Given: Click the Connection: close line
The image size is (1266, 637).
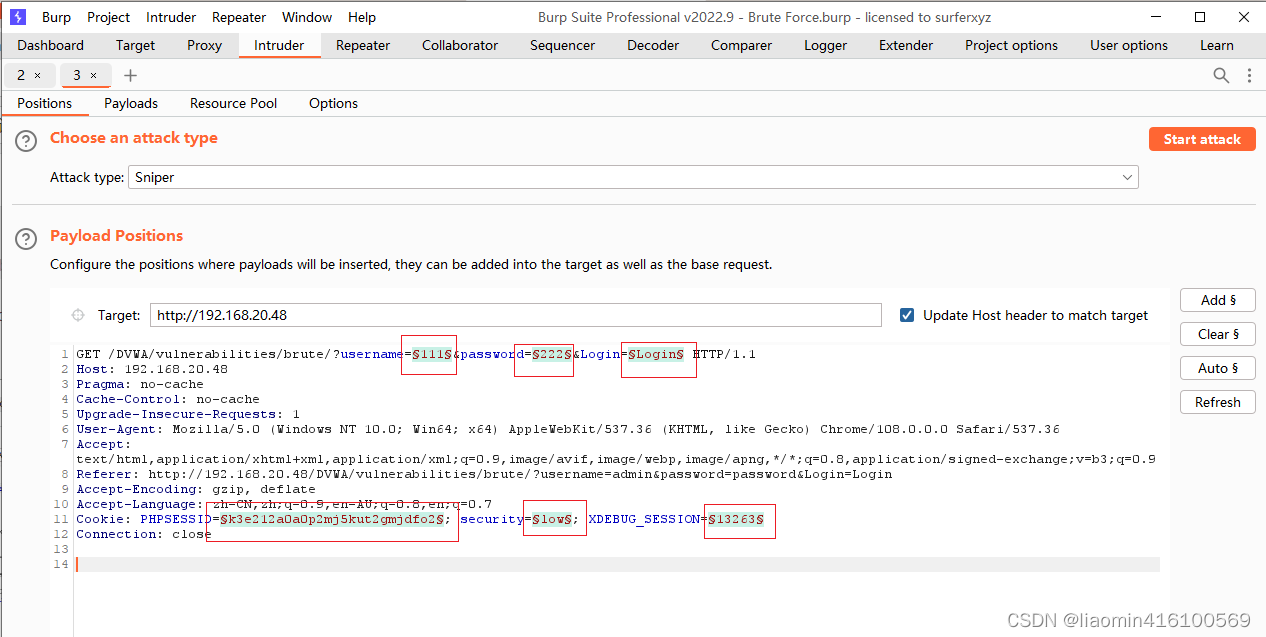Looking at the screenshot, I should pyautogui.click(x=144, y=534).
